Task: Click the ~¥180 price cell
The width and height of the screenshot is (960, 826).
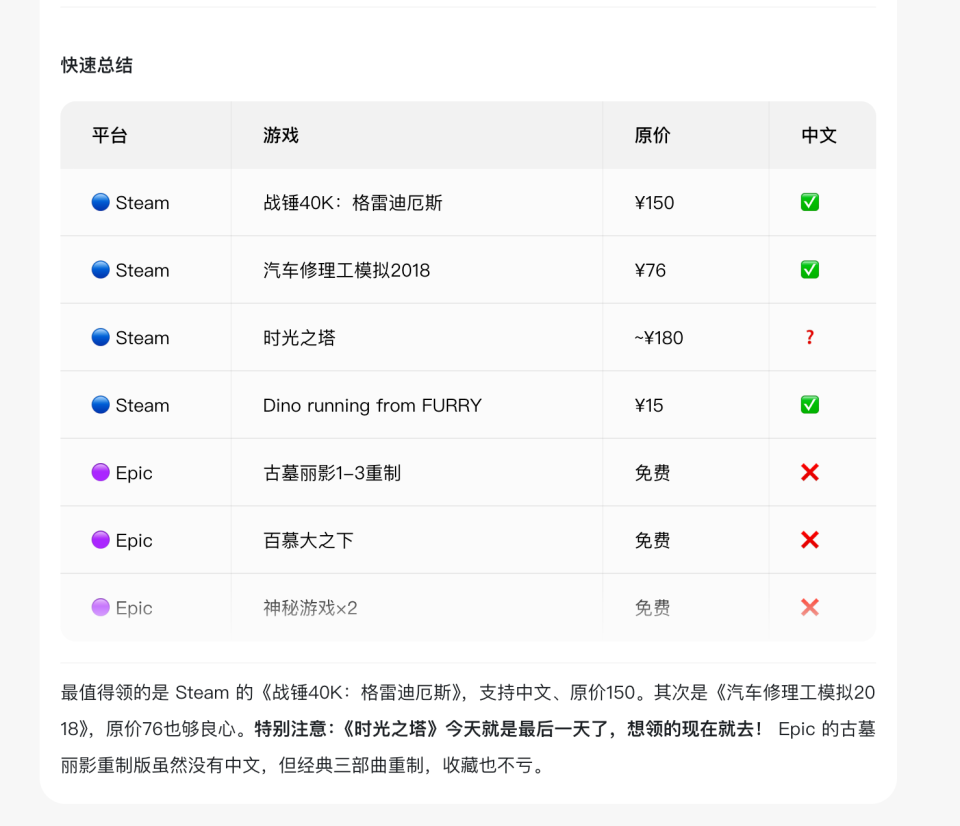Action: [658, 338]
